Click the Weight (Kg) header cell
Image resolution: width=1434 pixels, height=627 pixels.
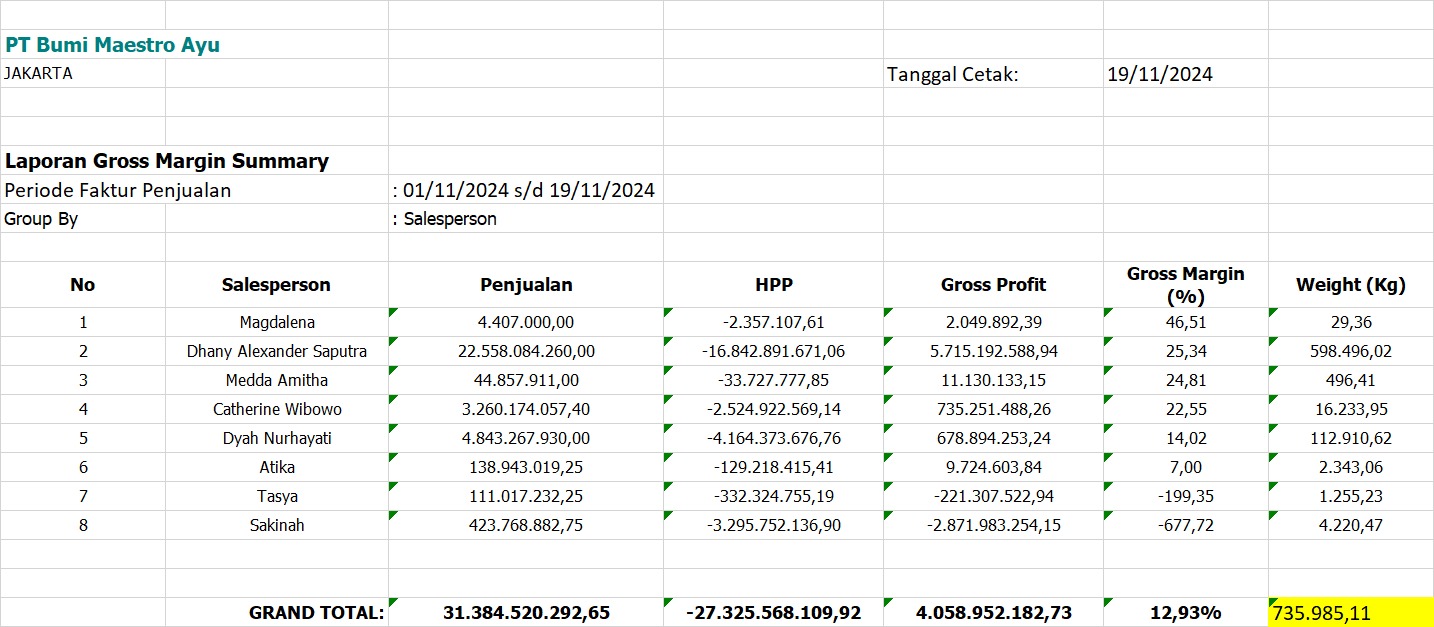point(1350,285)
